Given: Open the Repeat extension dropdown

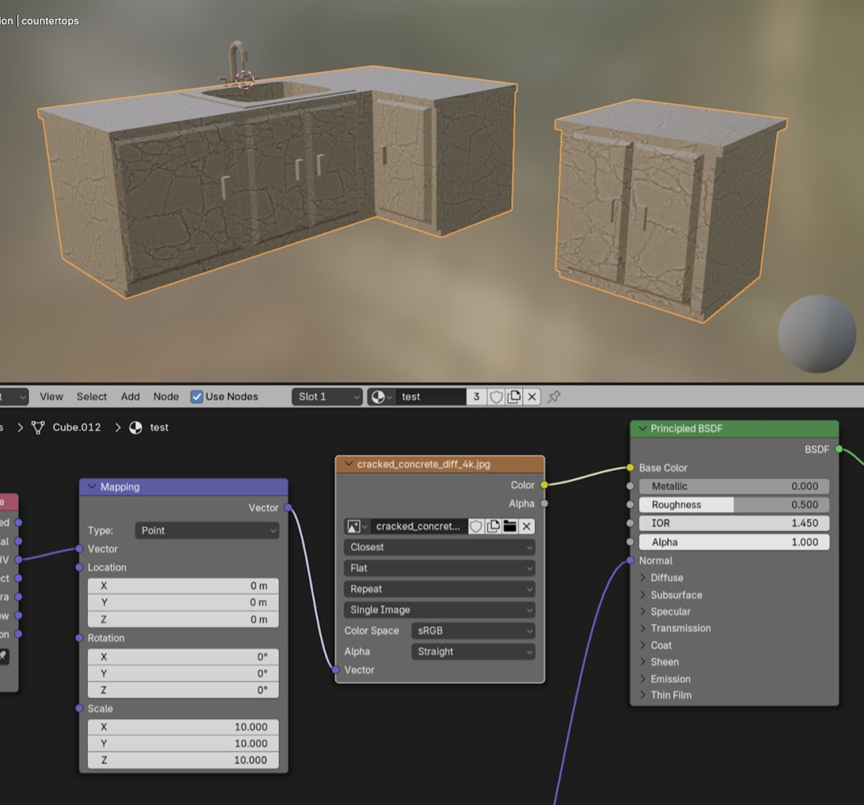Looking at the screenshot, I should coord(439,589).
